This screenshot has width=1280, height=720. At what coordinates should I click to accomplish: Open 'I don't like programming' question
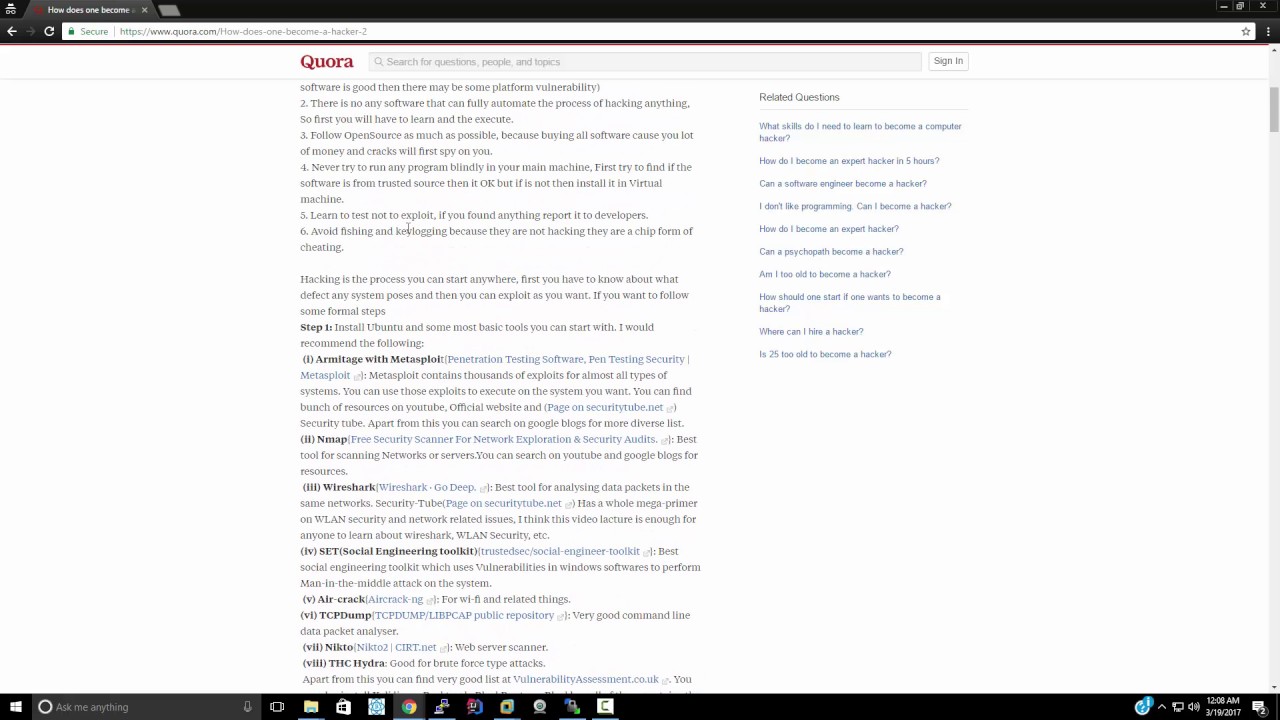point(855,206)
